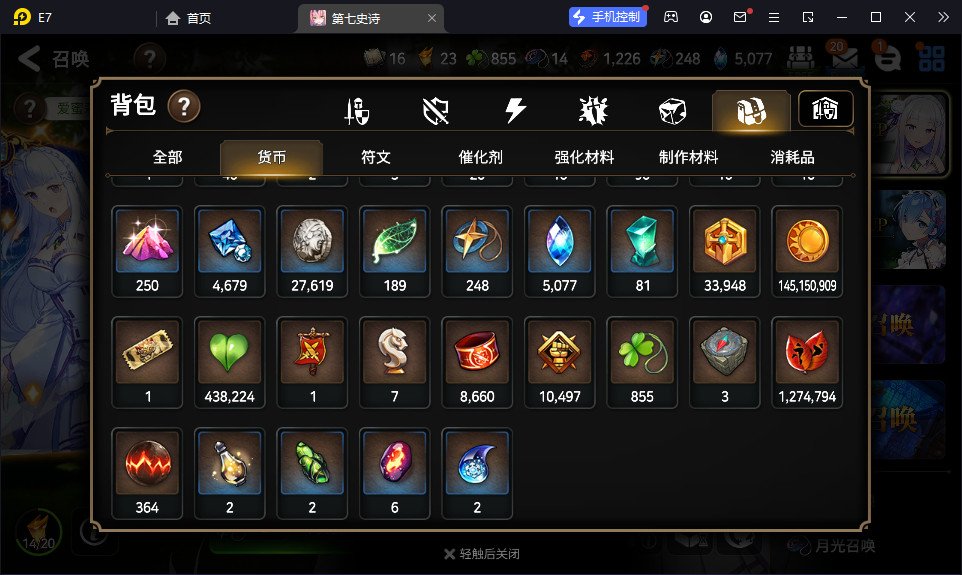Click 轻触后关闭 to close the backpack

point(482,554)
